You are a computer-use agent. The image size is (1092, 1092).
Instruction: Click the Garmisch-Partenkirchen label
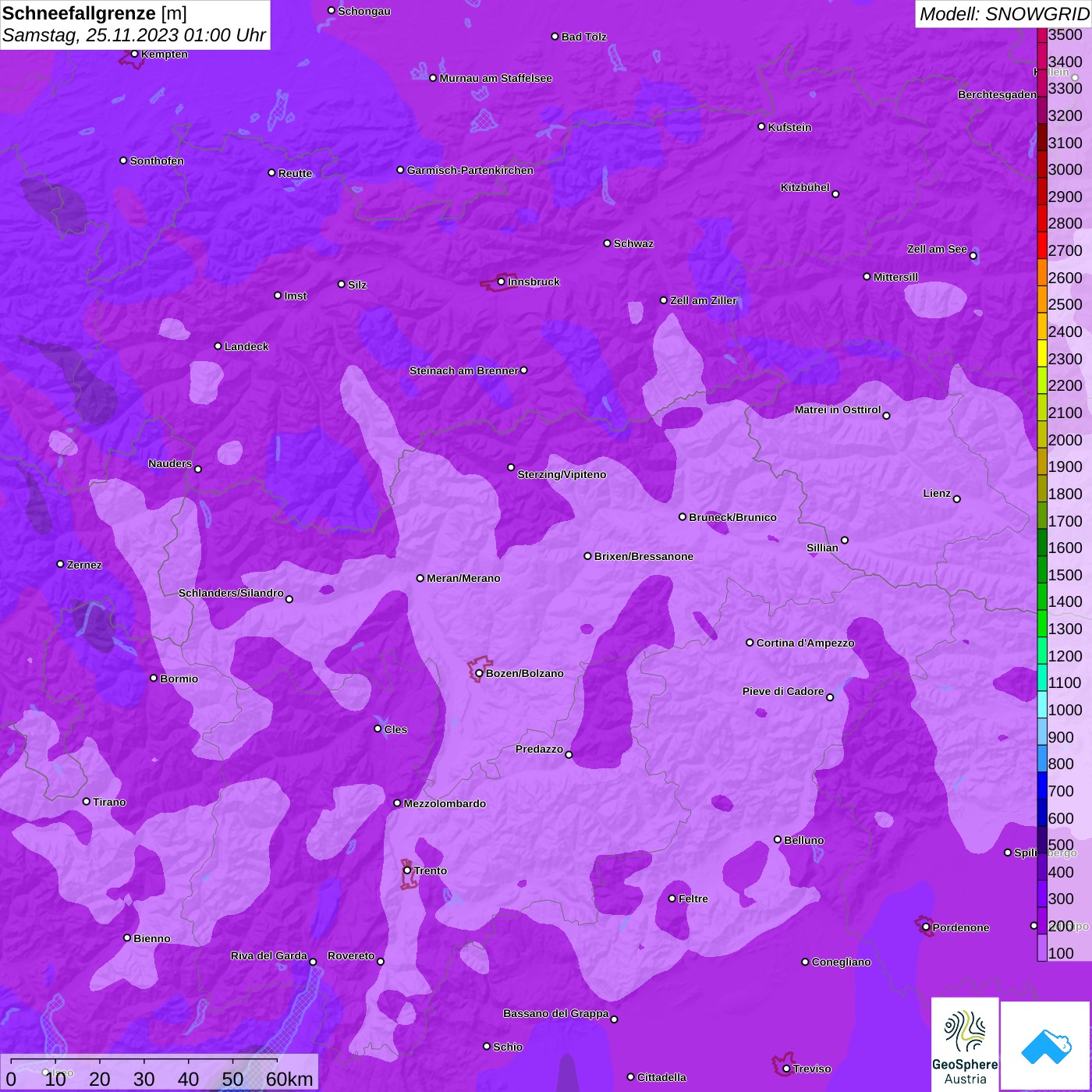(x=470, y=170)
